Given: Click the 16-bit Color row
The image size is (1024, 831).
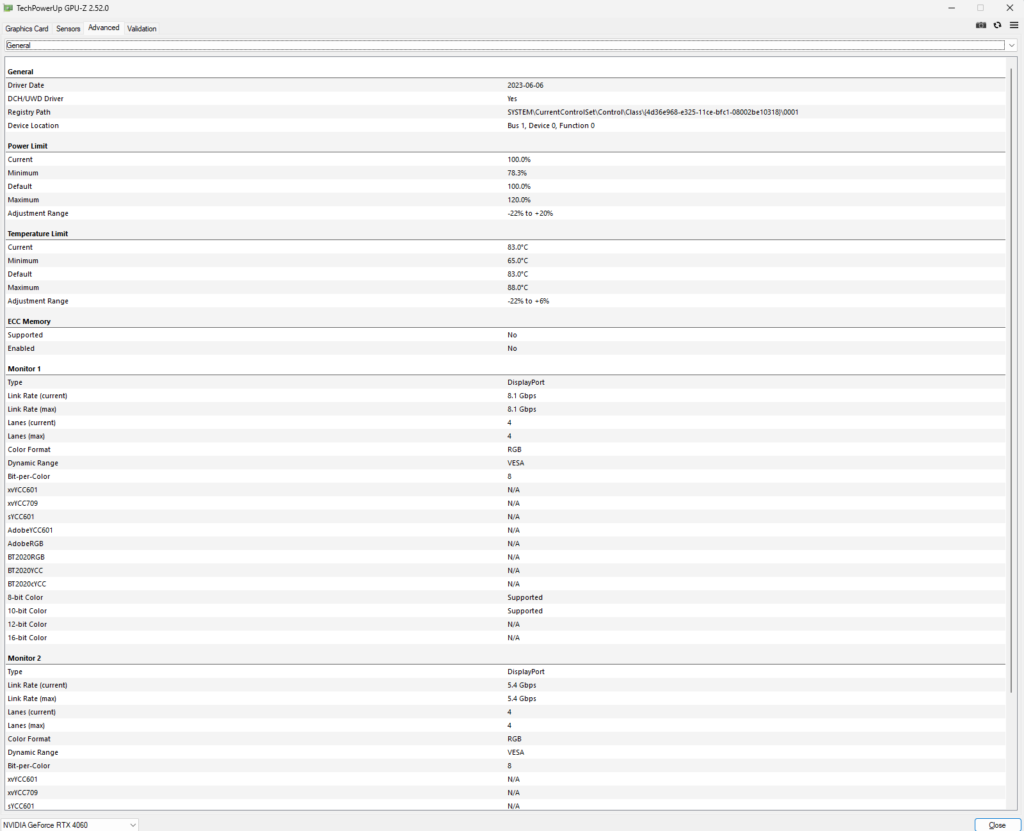Looking at the screenshot, I should tap(505, 638).
